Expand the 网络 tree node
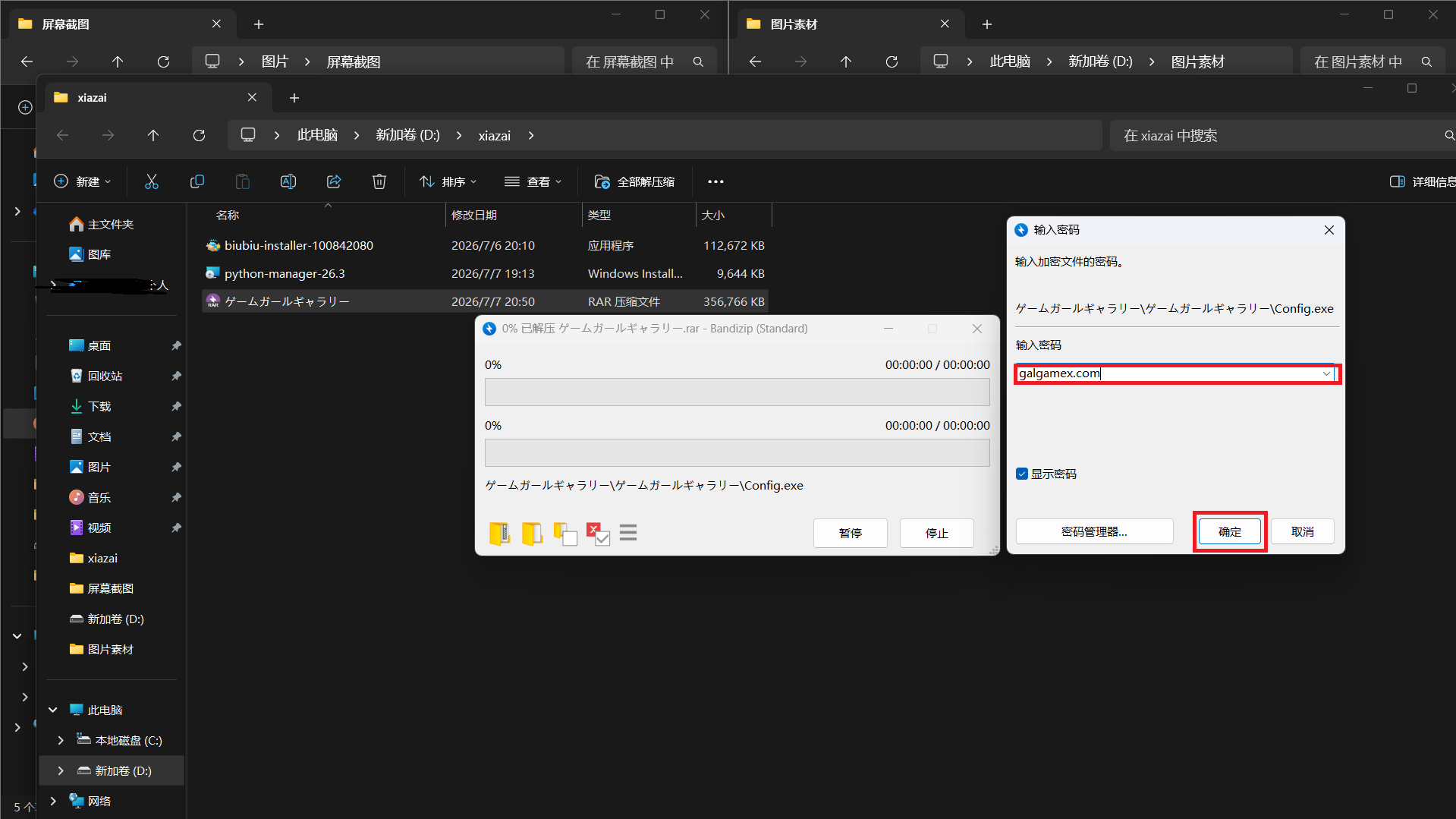Viewport: 1456px width, 819px height. pyautogui.click(x=53, y=801)
